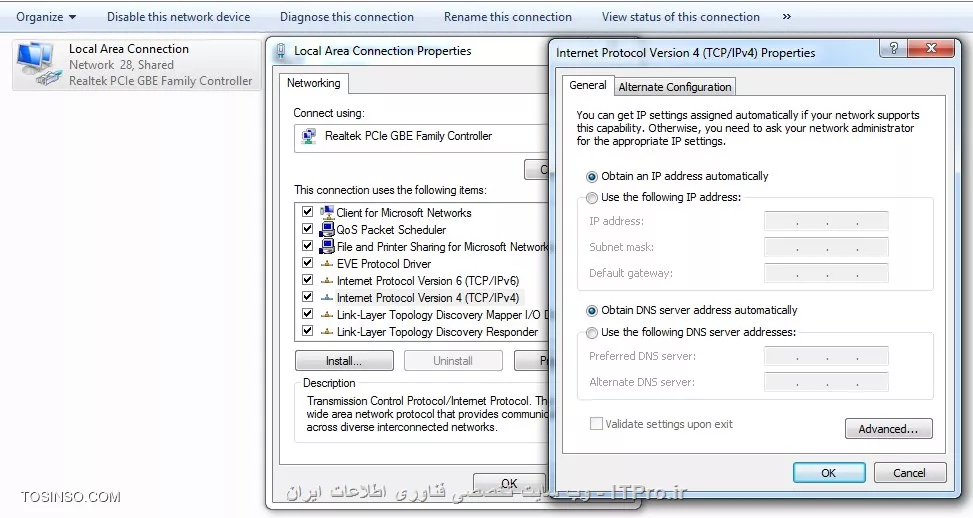
Task: Click the Alternate DNS server field
Action: pos(826,383)
